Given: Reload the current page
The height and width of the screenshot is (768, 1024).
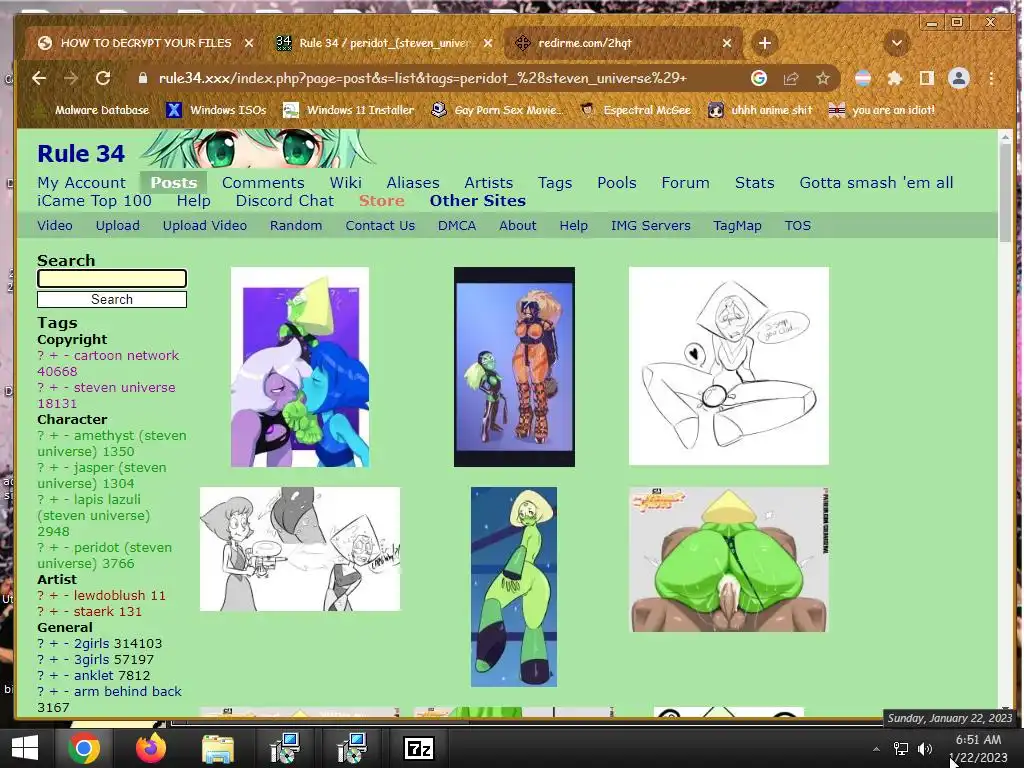Looking at the screenshot, I should point(103,78).
